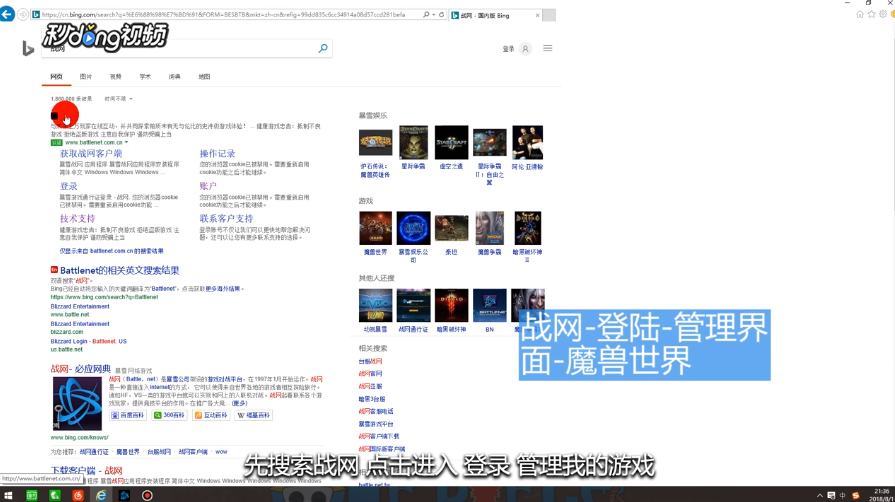Click 炉石传说 Hearthstone thumbnail
The image size is (895, 502).
(x=375, y=143)
